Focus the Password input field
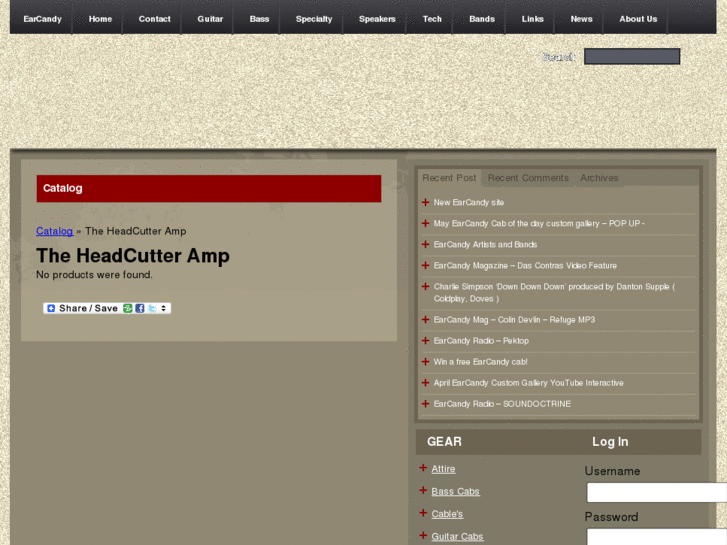This screenshot has width=727, height=545. pyautogui.click(x=657, y=537)
